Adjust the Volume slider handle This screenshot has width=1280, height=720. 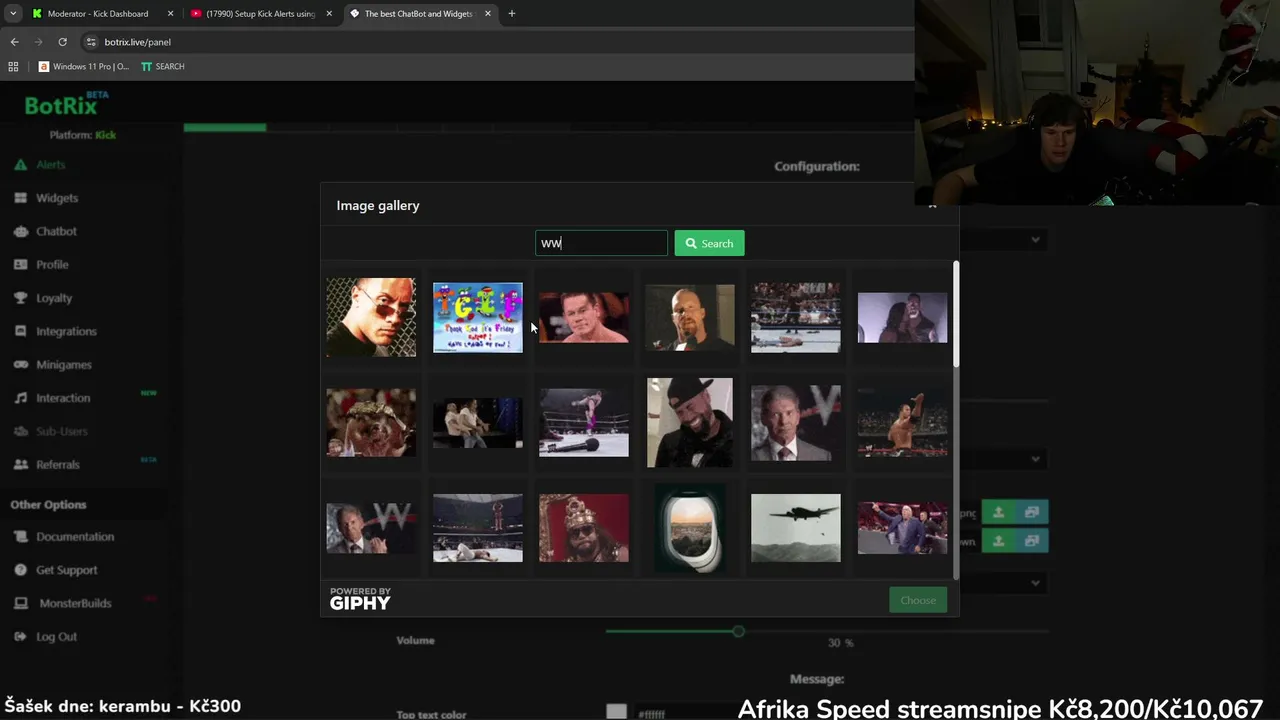coord(738,632)
